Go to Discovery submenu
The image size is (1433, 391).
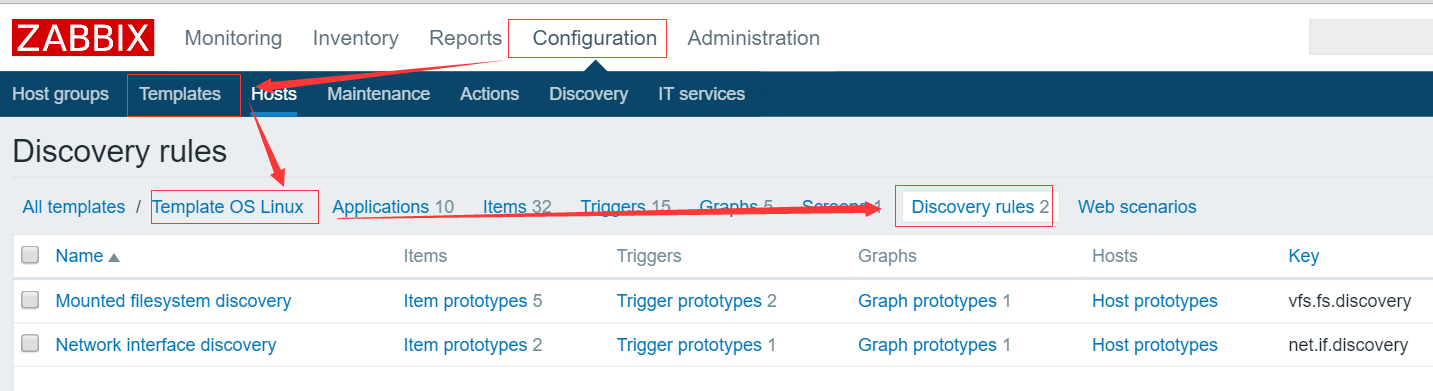(x=588, y=94)
